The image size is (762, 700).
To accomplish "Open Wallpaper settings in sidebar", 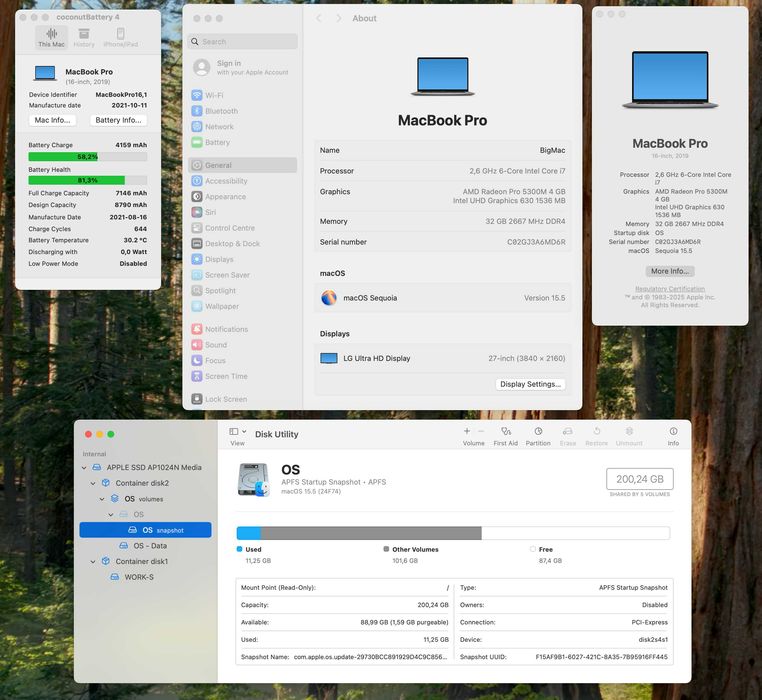I will pyautogui.click(x=242, y=306).
